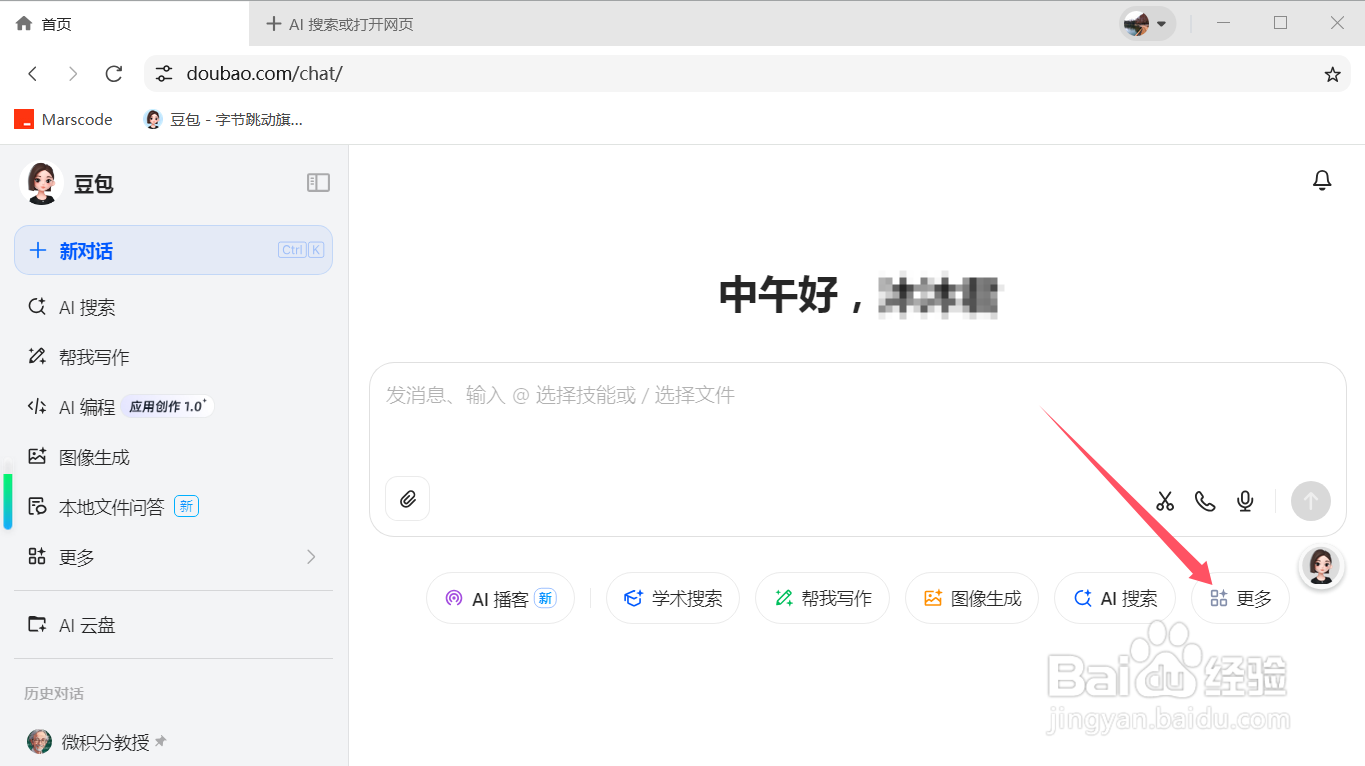
Task: Click the 应用创作 1.0 badge
Action: tap(167, 406)
